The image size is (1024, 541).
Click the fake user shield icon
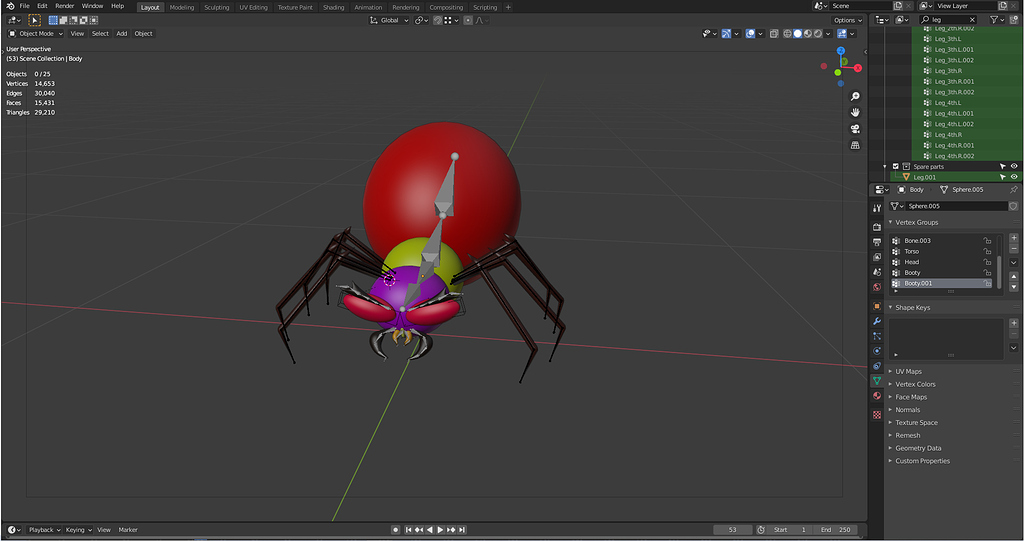[1013, 206]
